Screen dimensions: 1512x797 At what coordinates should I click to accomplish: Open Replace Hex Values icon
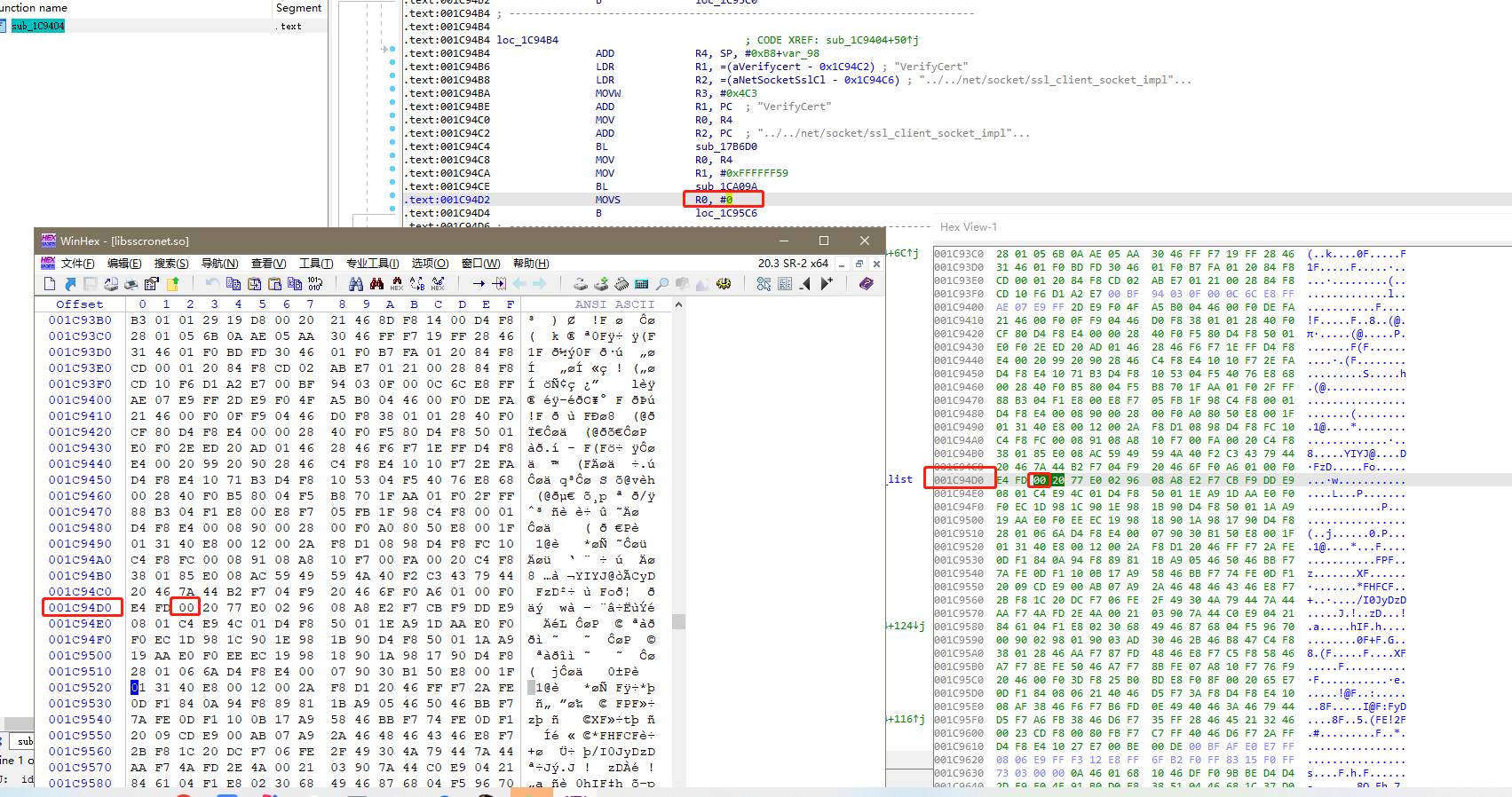tap(438, 284)
